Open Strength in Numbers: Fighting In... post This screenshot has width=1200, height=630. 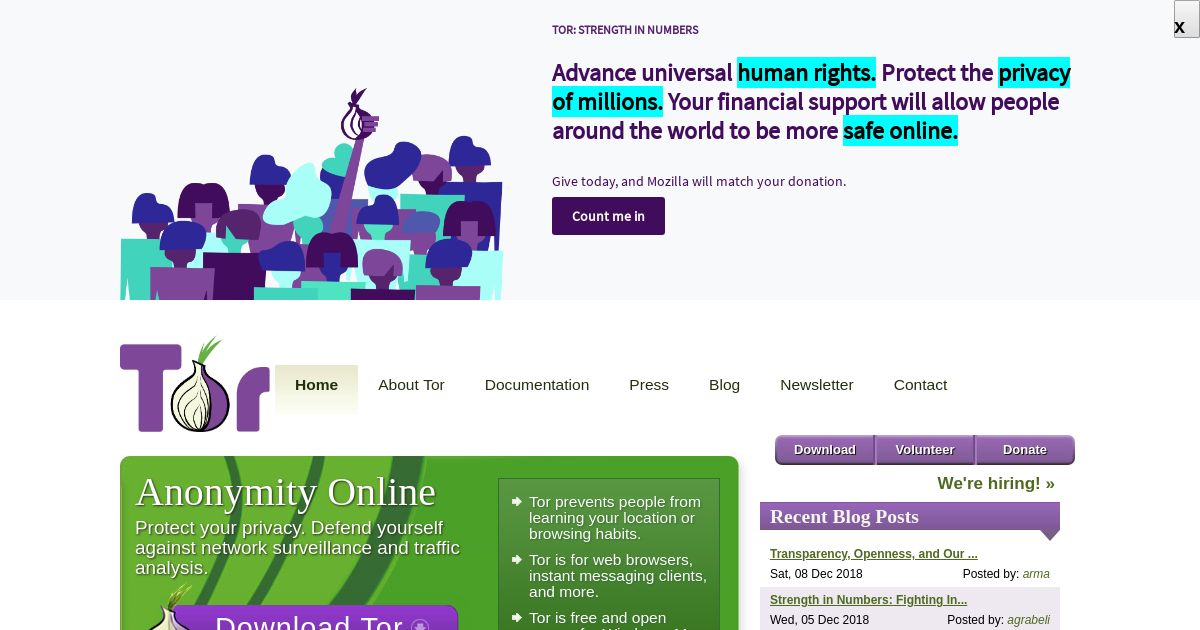(x=868, y=600)
